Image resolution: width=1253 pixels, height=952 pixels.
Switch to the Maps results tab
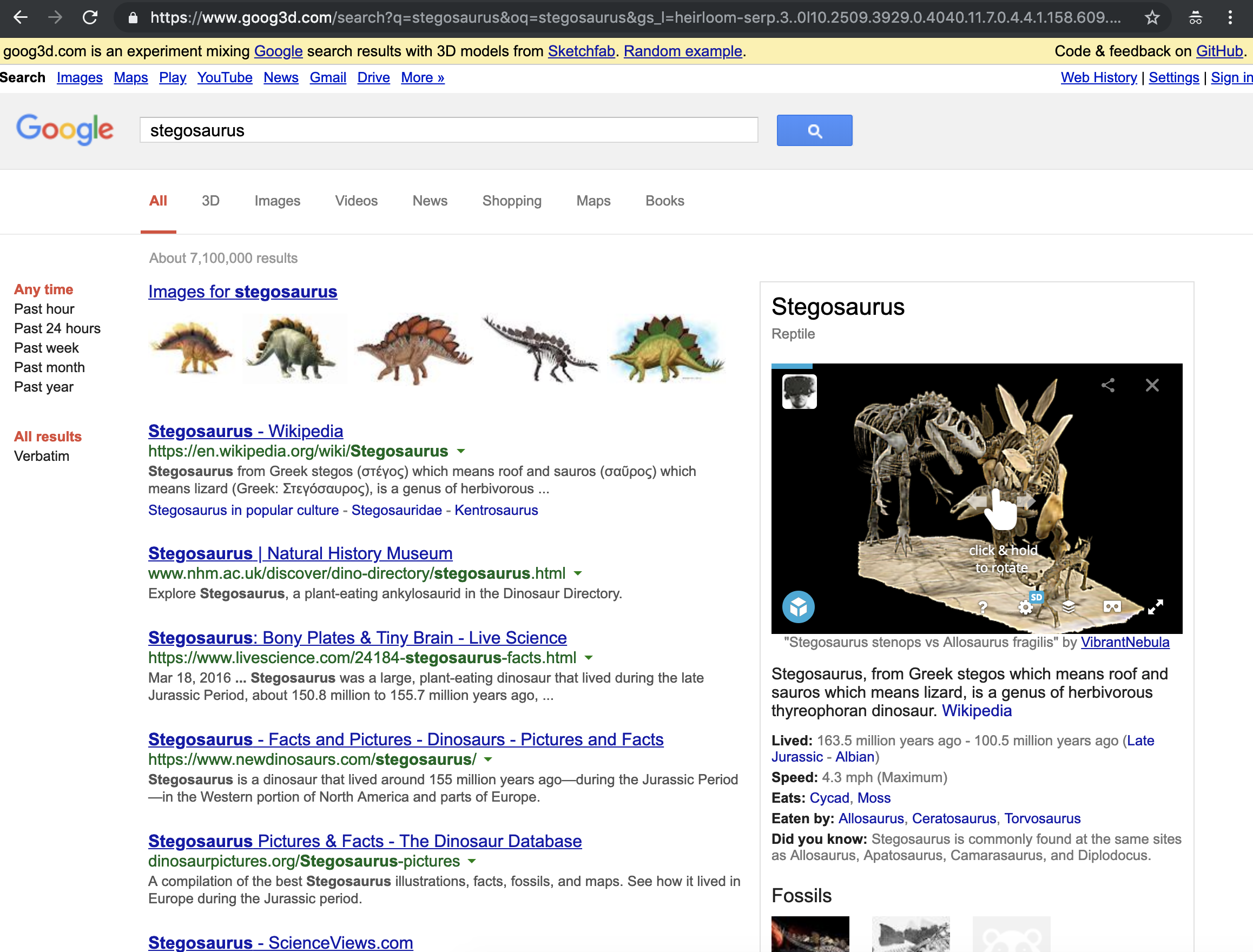point(593,201)
